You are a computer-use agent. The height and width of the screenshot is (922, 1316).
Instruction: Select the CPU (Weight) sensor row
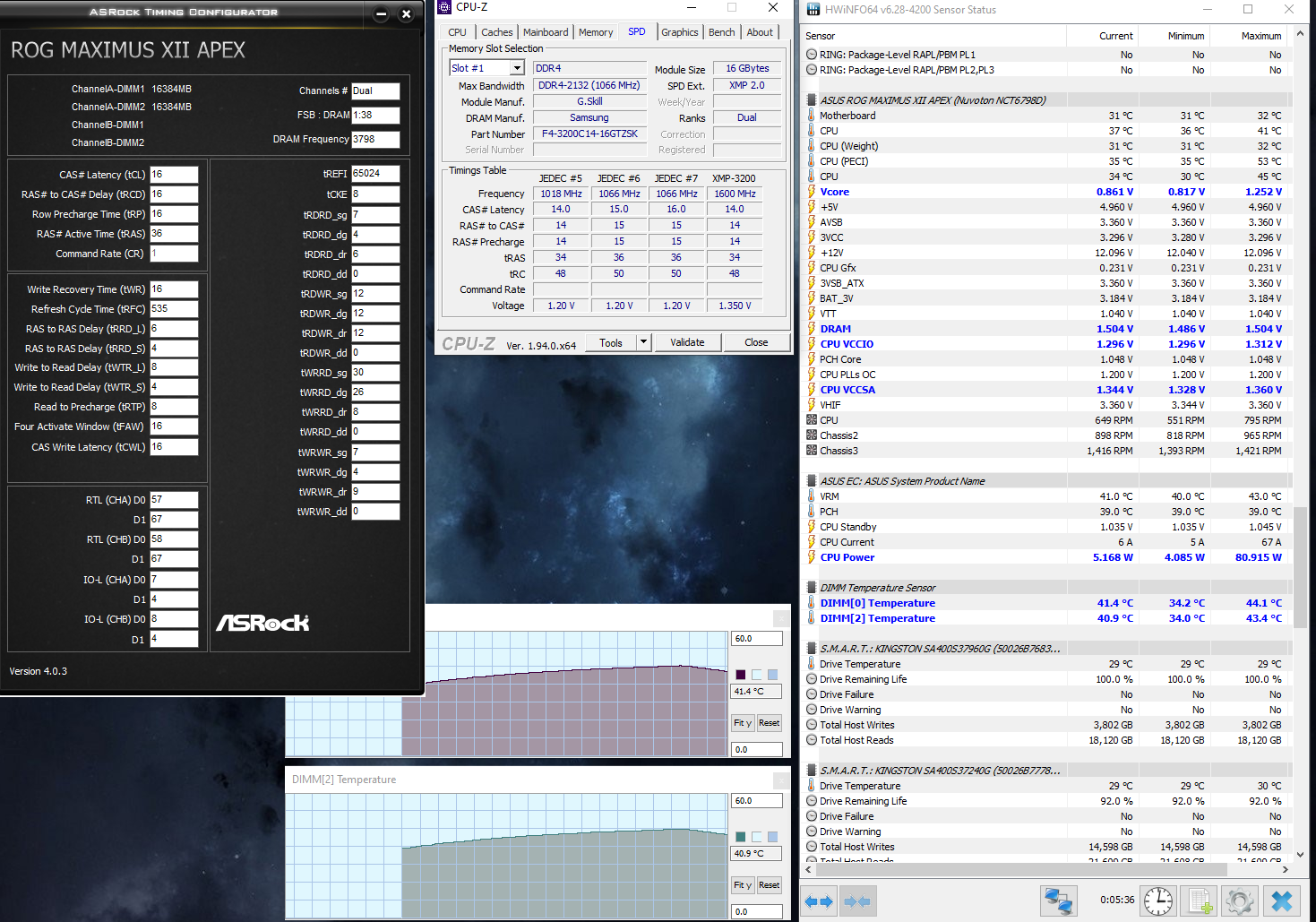pos(1048,146)
